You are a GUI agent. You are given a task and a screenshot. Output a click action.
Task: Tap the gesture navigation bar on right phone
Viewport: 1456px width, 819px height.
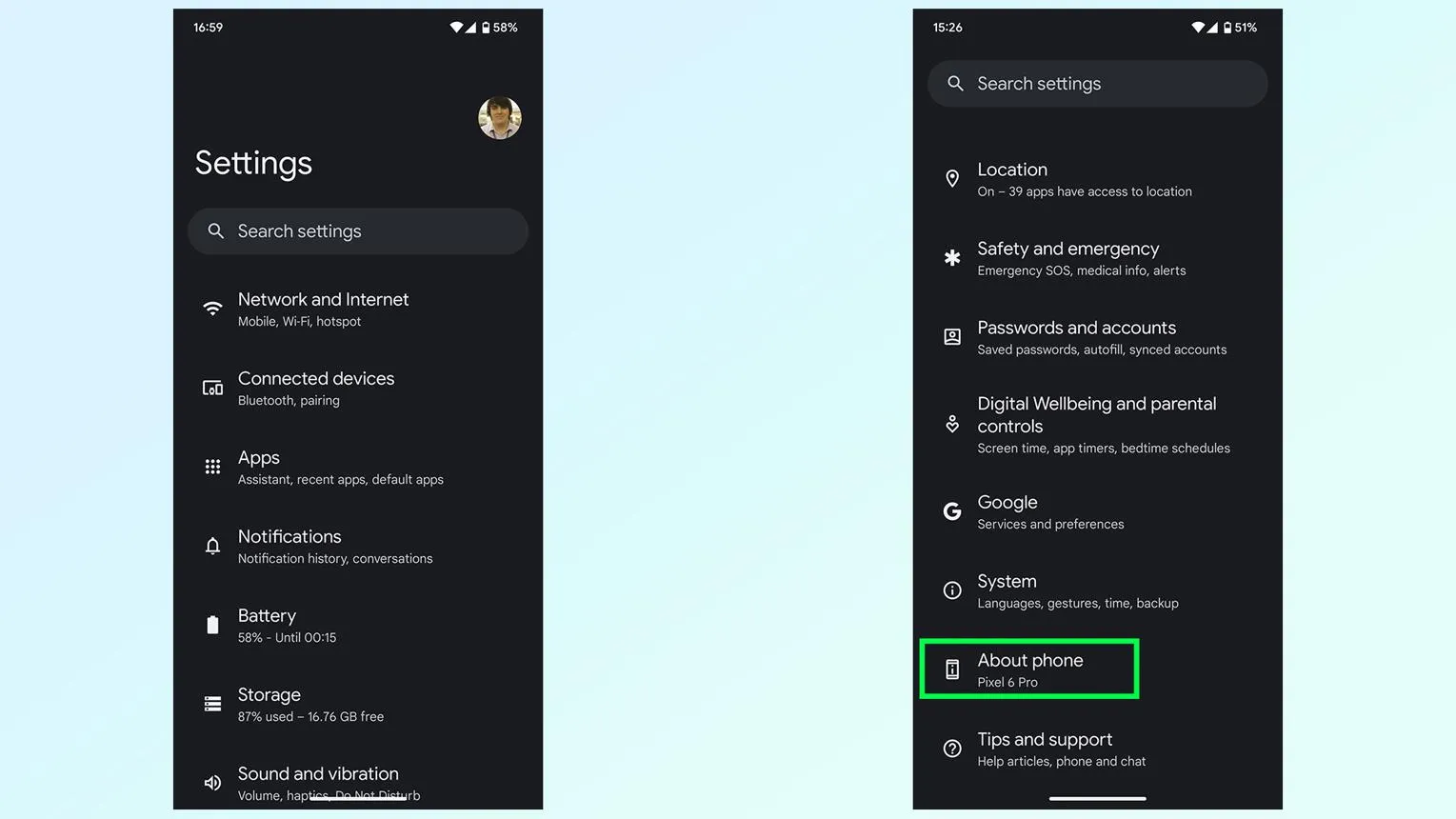coord(1098,798)
